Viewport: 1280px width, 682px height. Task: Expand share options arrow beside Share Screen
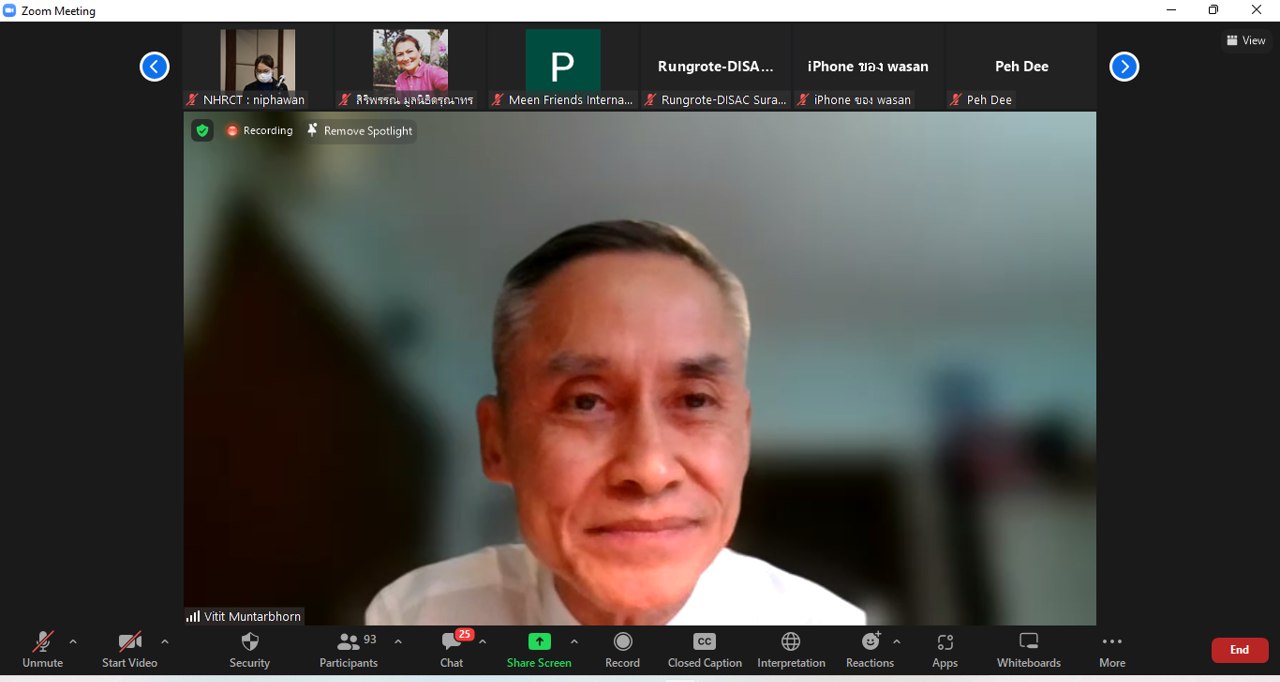click(574, 642)
